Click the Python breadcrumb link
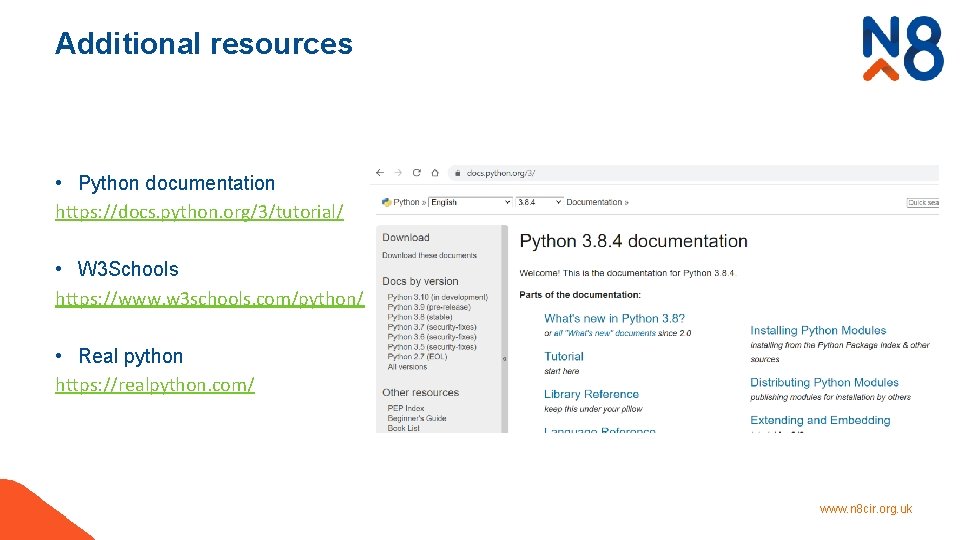This screenshot has height=540, width=960. (406, 202)
